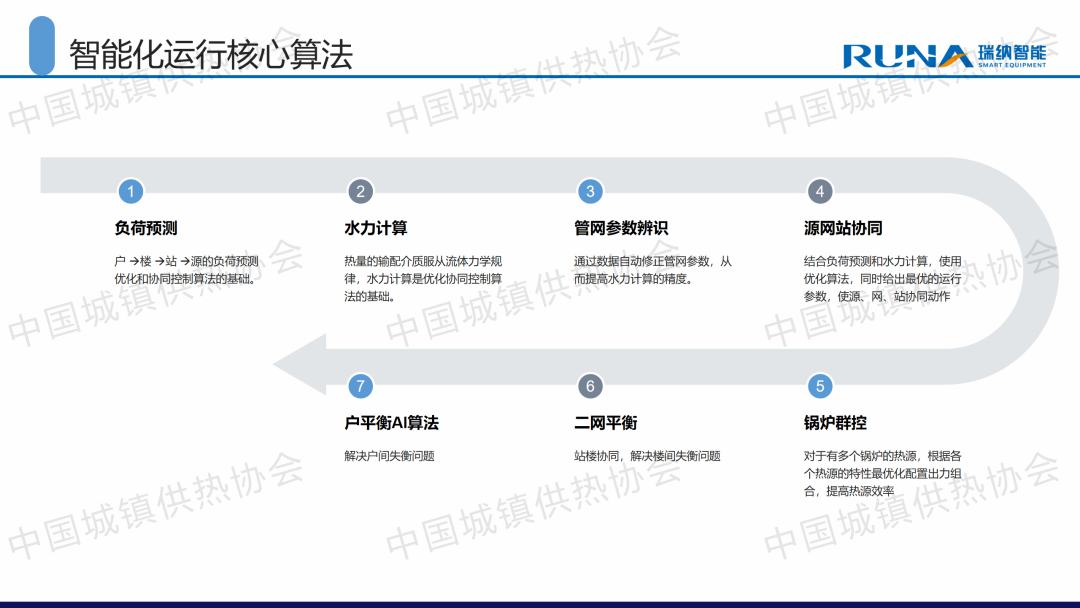Click the number 2 step circle

point(360,191)
